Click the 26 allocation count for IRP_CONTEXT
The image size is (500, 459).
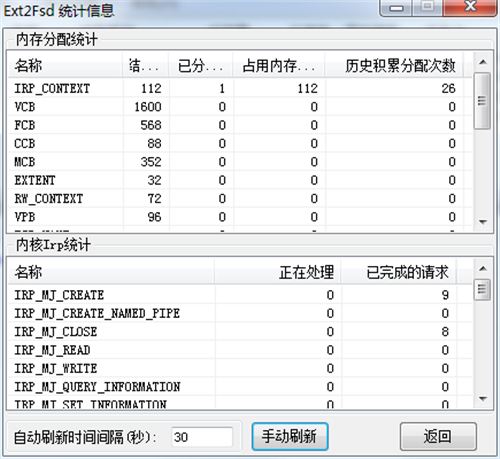click(448, 88)
